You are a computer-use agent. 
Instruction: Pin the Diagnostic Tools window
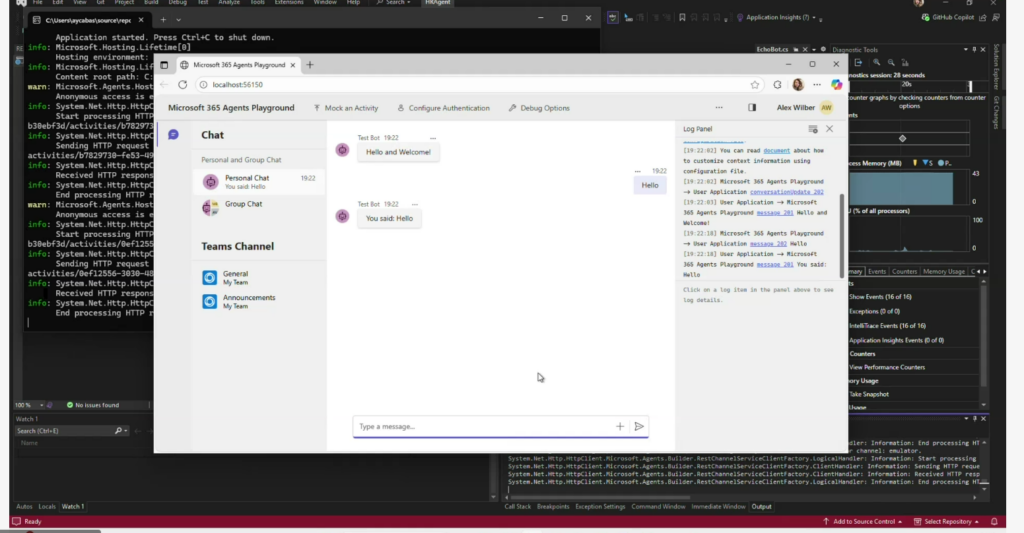coord(974,50)
